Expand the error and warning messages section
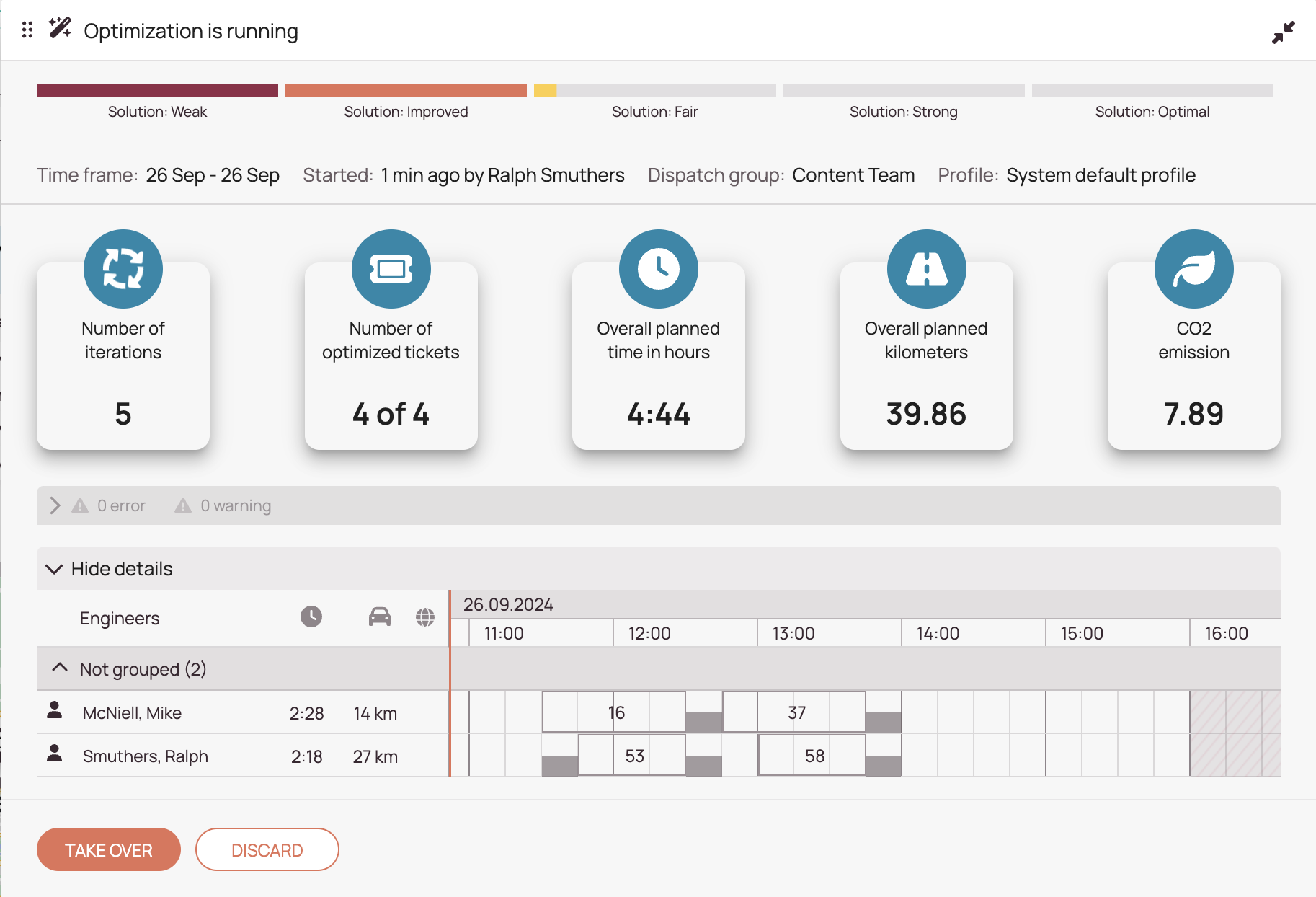 [x=55, y=505]
